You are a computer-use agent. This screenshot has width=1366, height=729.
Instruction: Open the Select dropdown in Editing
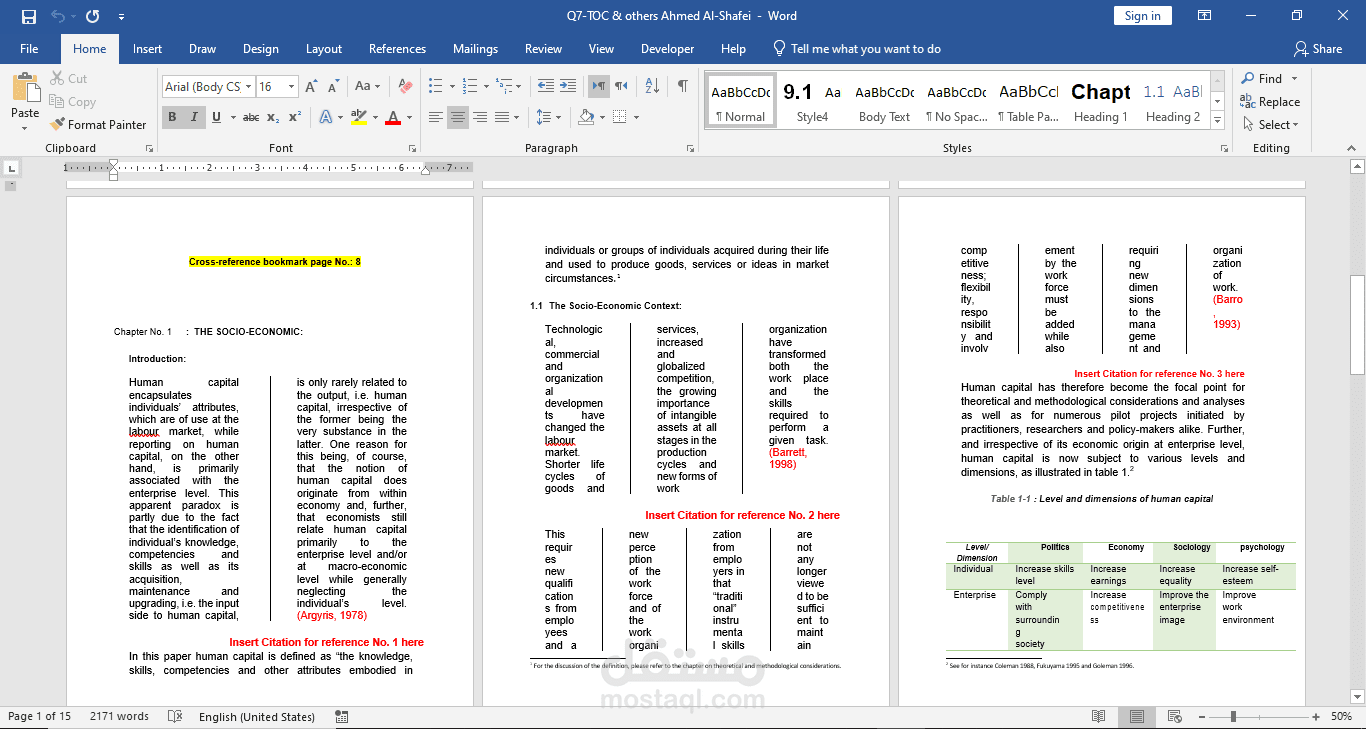pyautogui.click(x=1271, y=124)
